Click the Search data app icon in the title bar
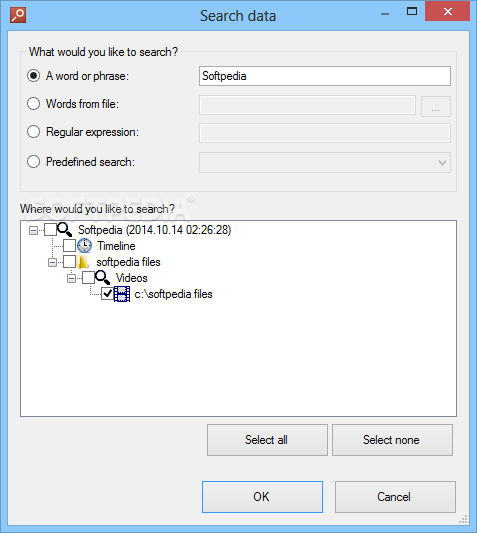The width and height of the screenshot is (477, 533). (18, 15)
